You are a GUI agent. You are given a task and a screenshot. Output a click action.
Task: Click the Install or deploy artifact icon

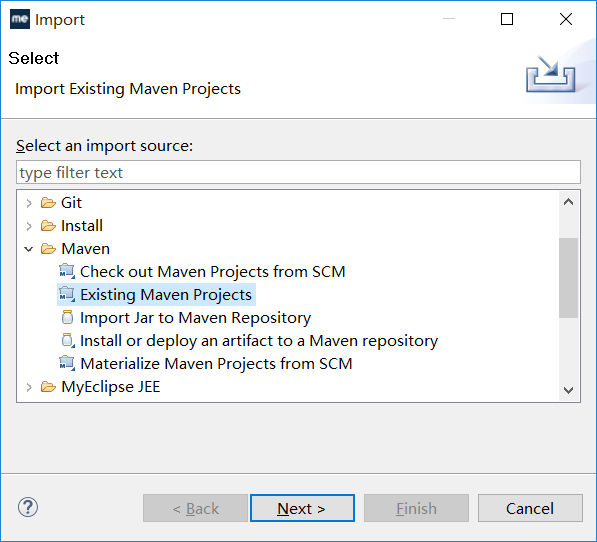(68, 340)
